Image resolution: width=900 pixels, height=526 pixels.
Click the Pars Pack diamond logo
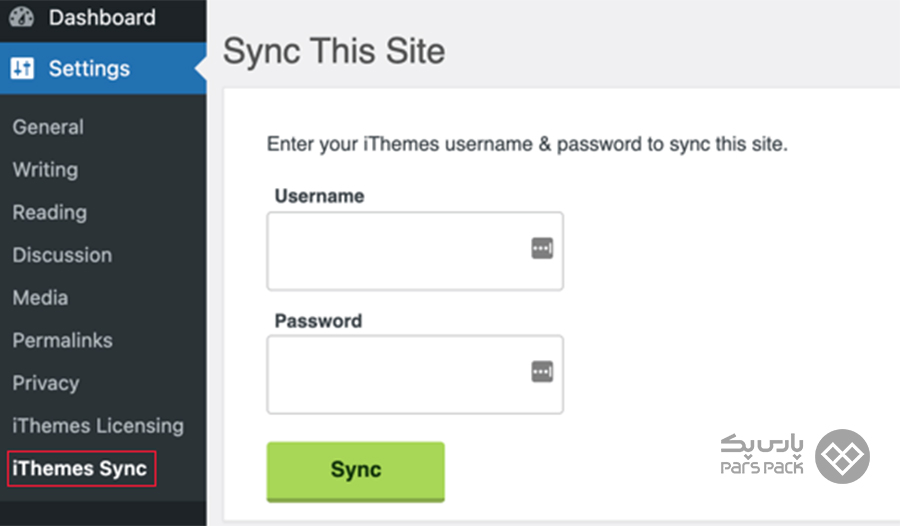click(x=842, y=457)
